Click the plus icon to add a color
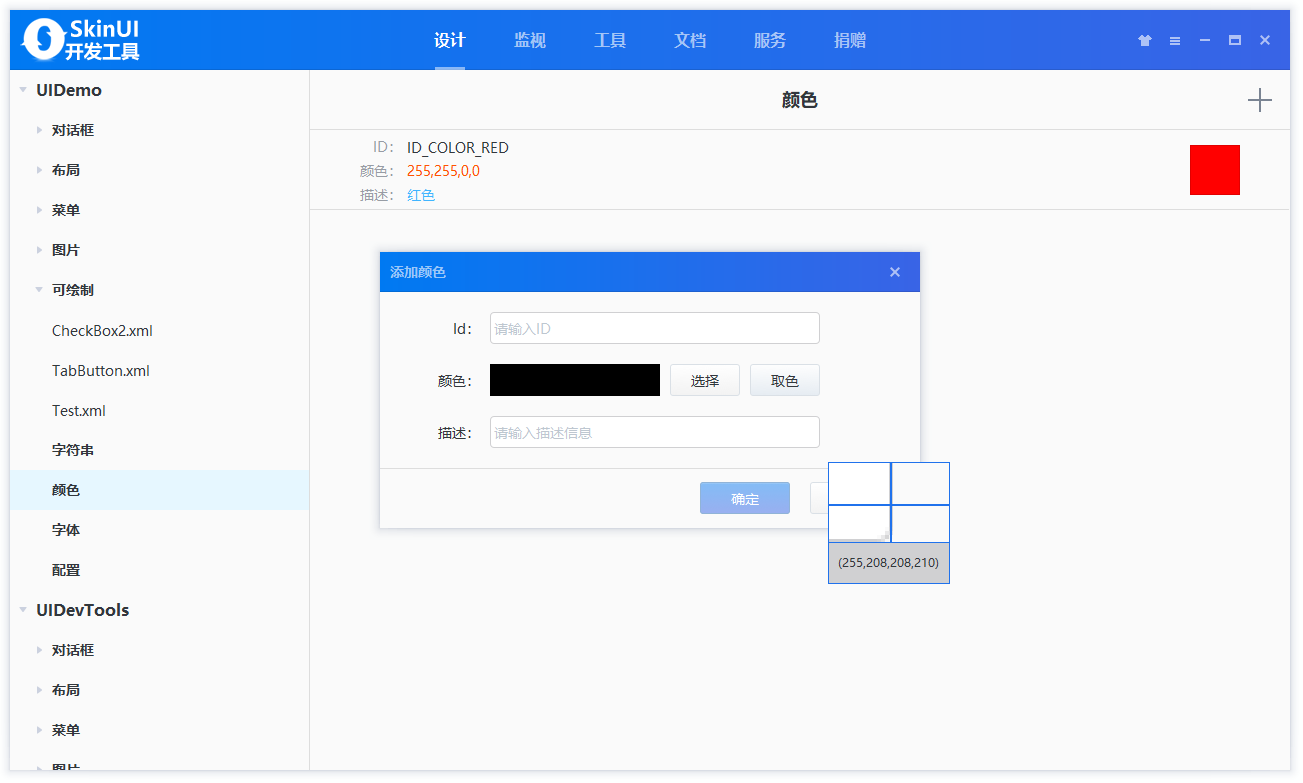 tap(1260, 100)
